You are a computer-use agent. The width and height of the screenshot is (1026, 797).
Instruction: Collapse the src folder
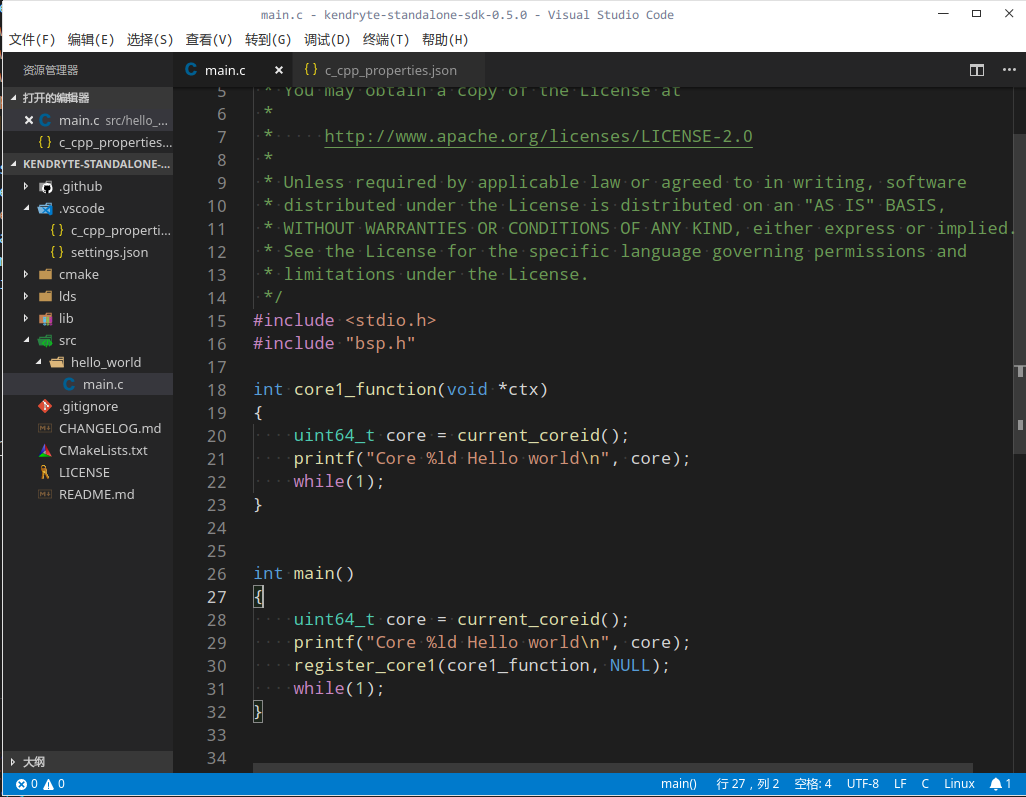pos(67,340)
